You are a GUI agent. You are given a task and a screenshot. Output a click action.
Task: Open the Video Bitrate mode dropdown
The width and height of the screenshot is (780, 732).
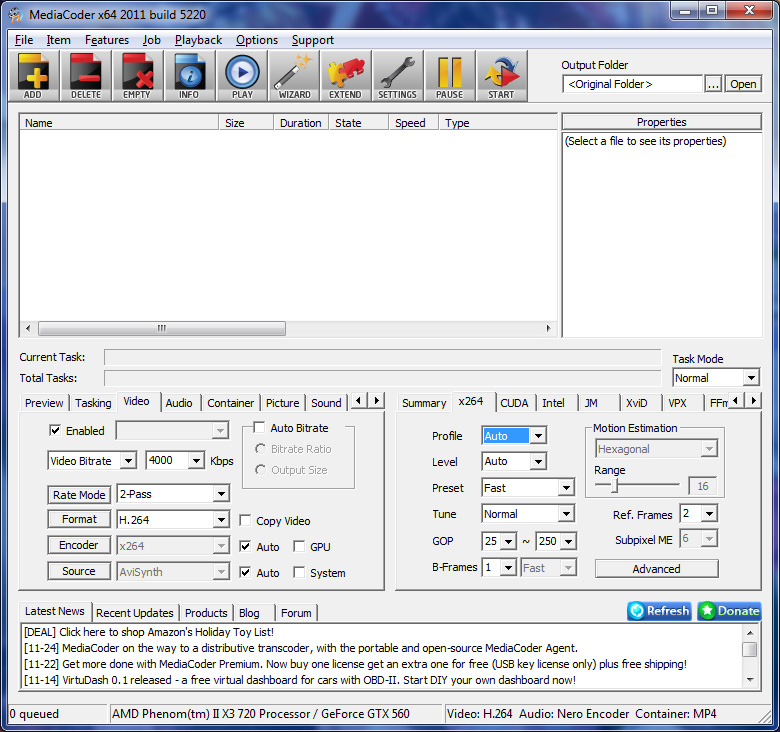128,461
